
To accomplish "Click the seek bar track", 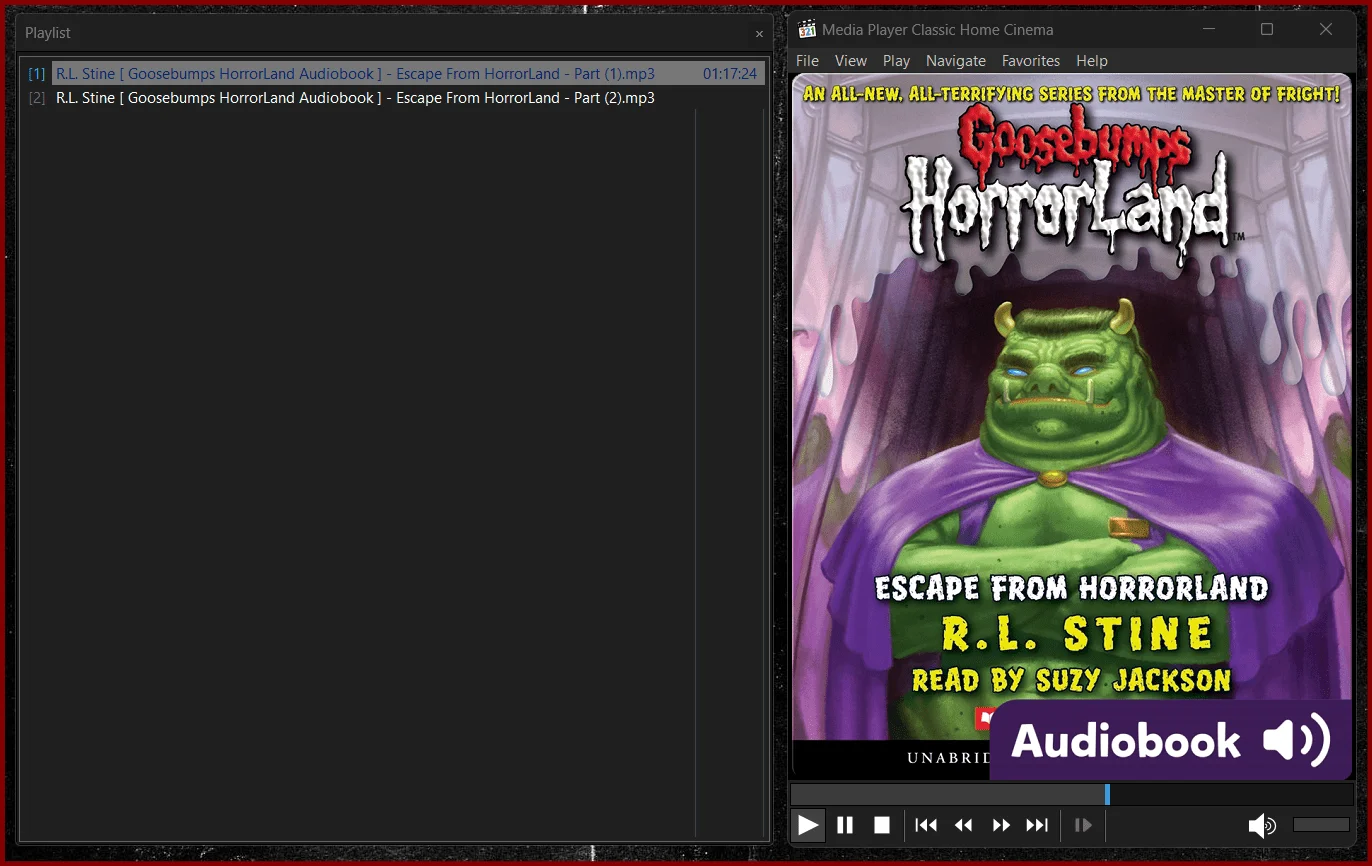I will point(1070,794).
